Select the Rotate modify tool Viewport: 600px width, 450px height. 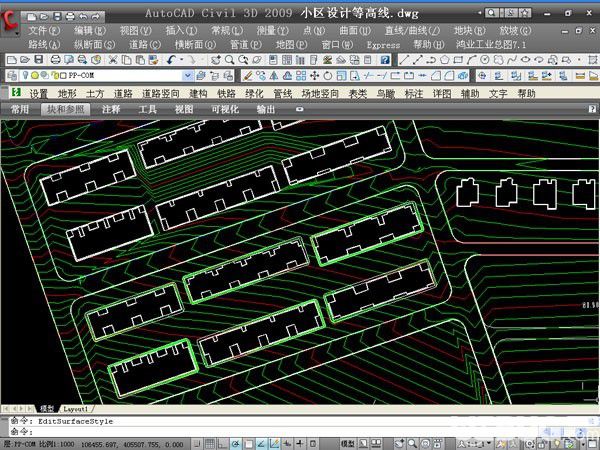[x=328, y=75]
